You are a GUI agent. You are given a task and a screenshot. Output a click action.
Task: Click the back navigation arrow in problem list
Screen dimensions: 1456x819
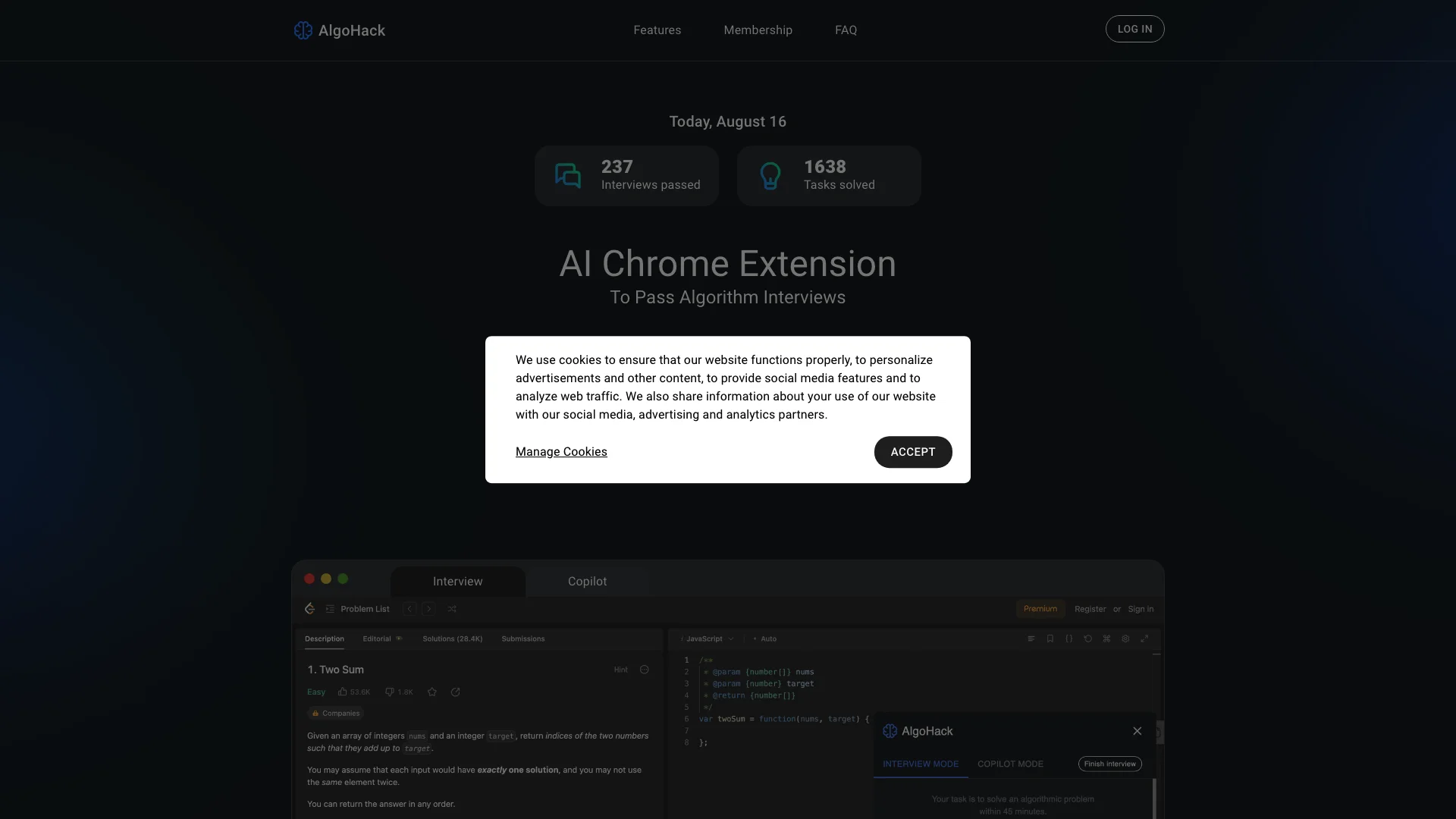[x=410, y=608]
